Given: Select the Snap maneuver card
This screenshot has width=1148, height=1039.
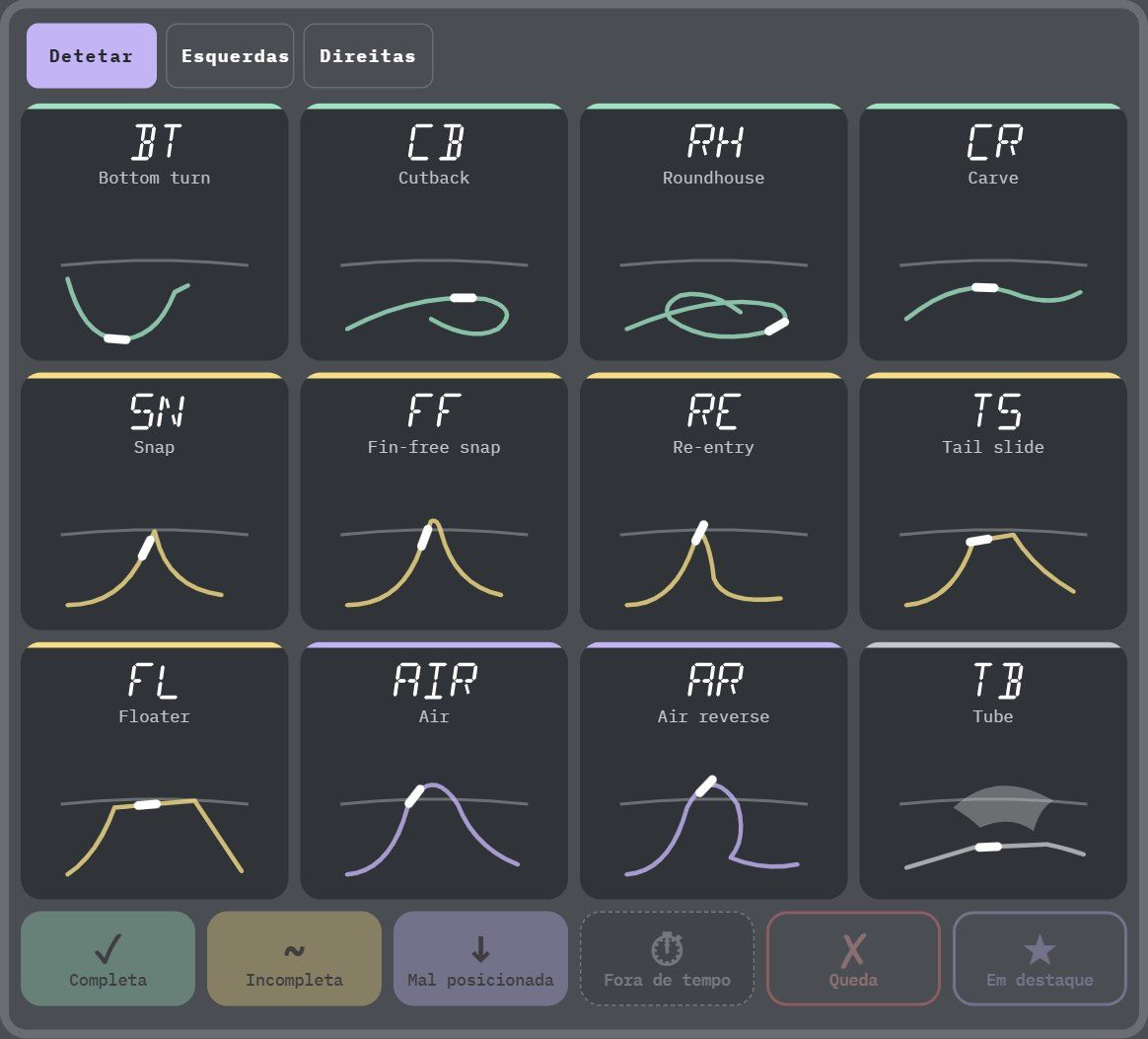Looking at the screenshot, I should click(155, 501).
